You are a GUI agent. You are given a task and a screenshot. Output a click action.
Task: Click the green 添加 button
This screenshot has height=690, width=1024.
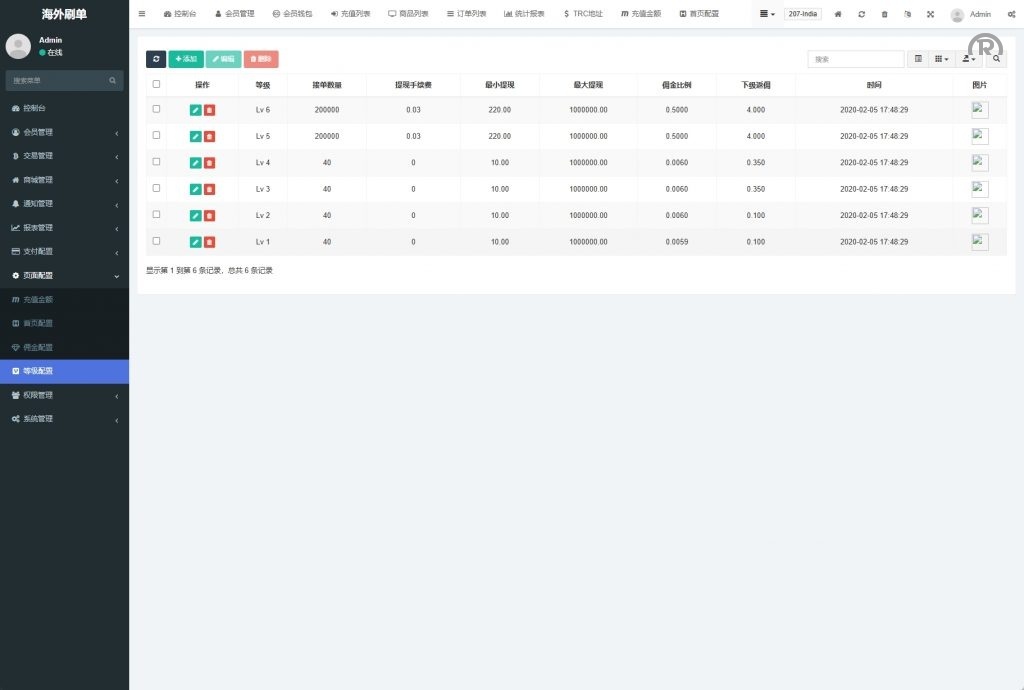click(x=186, y=59)
